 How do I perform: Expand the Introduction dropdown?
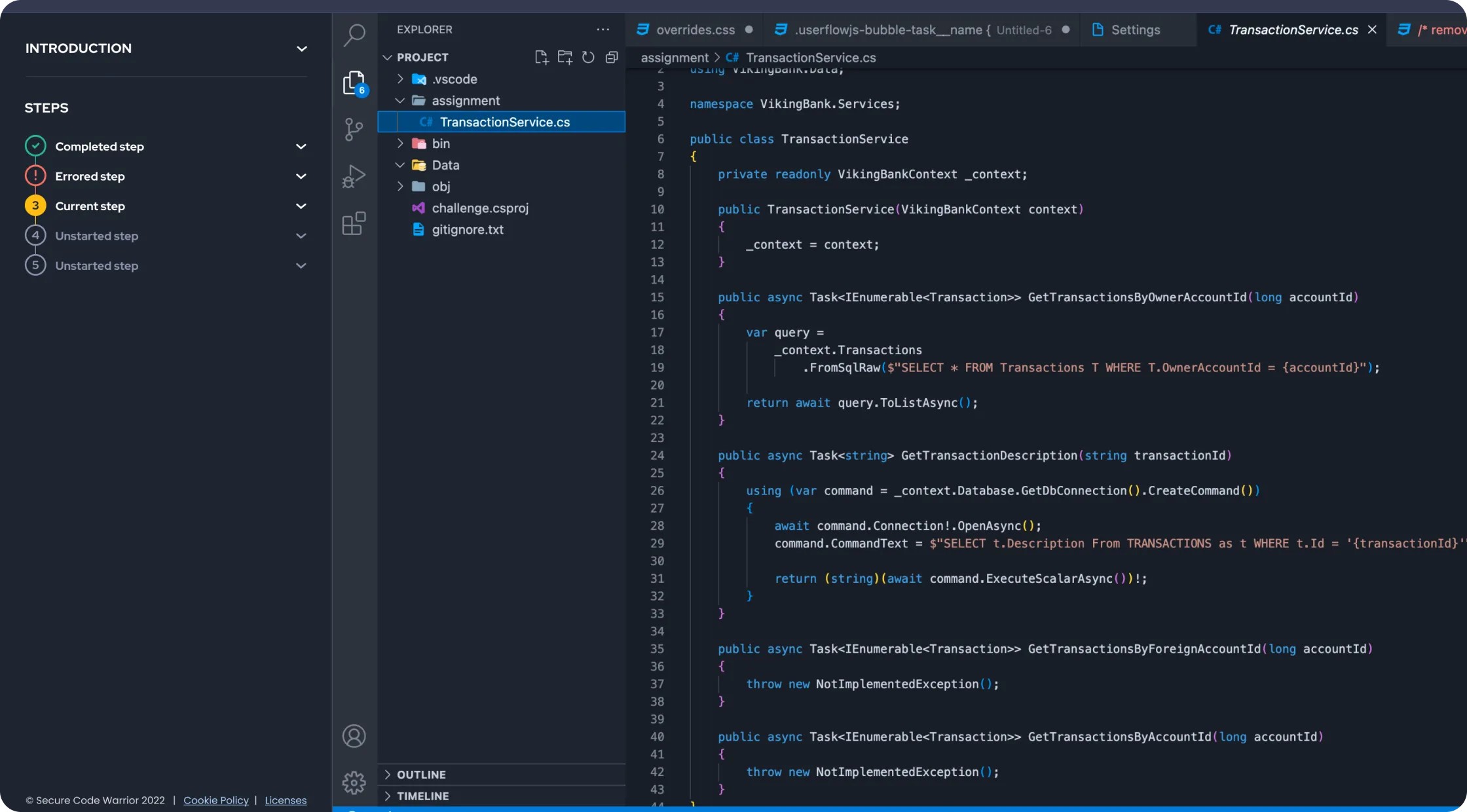coord(301,48)
